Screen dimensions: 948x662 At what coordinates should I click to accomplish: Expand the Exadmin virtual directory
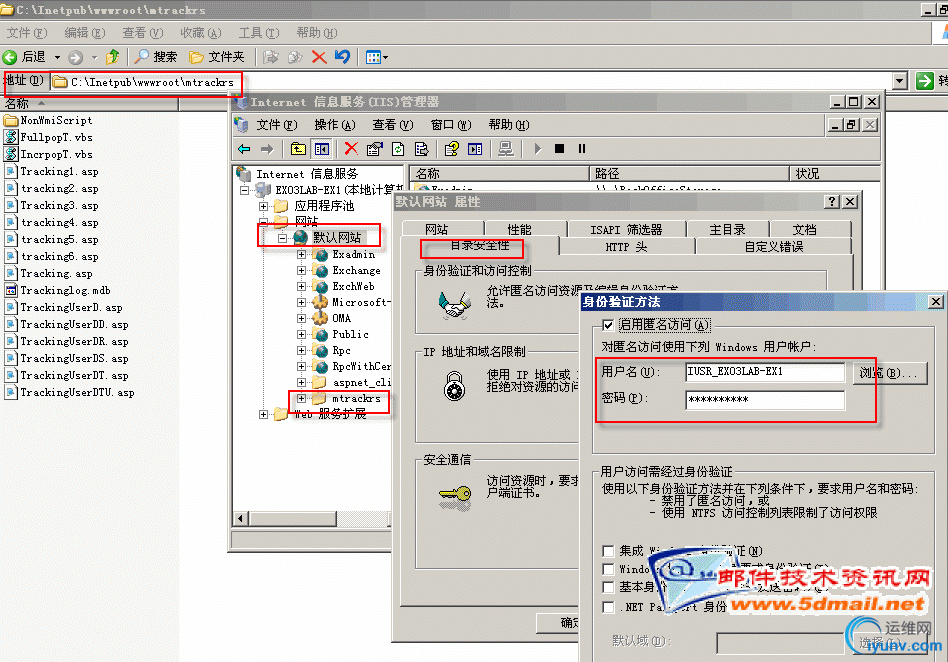(301, 255)
